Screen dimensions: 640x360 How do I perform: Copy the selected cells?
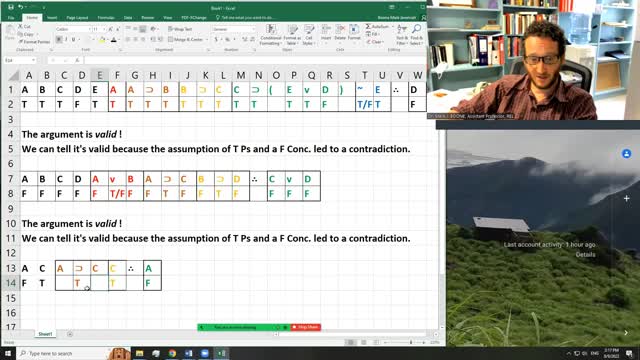(x=26, y=34)
